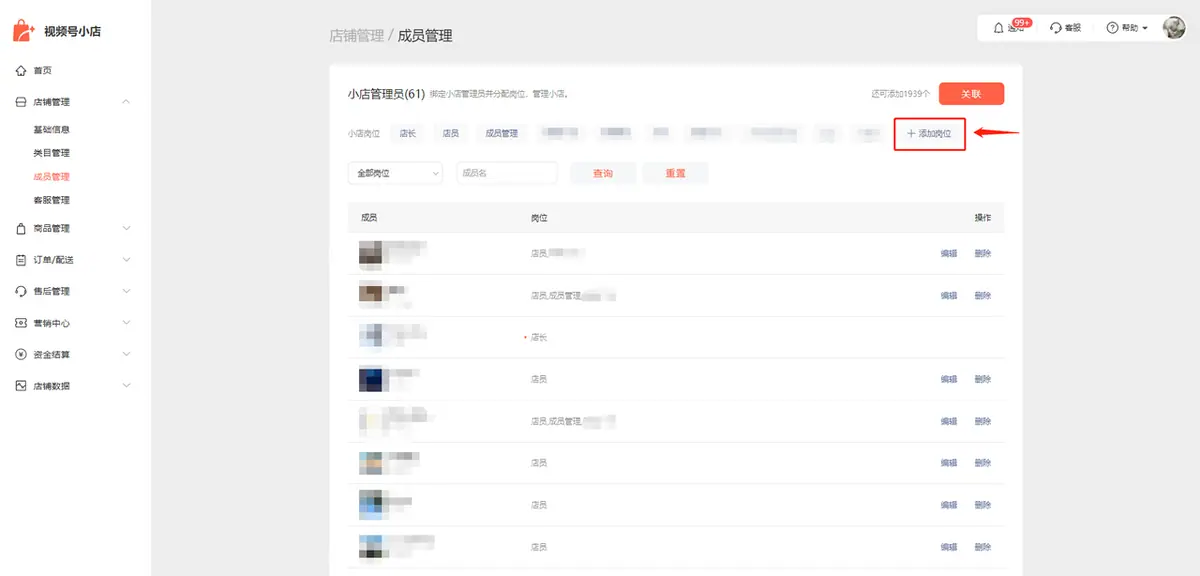Click the 订单/配送 clipboard icon
Viewport: 1200px width, 576px height.
coord(21,260)
